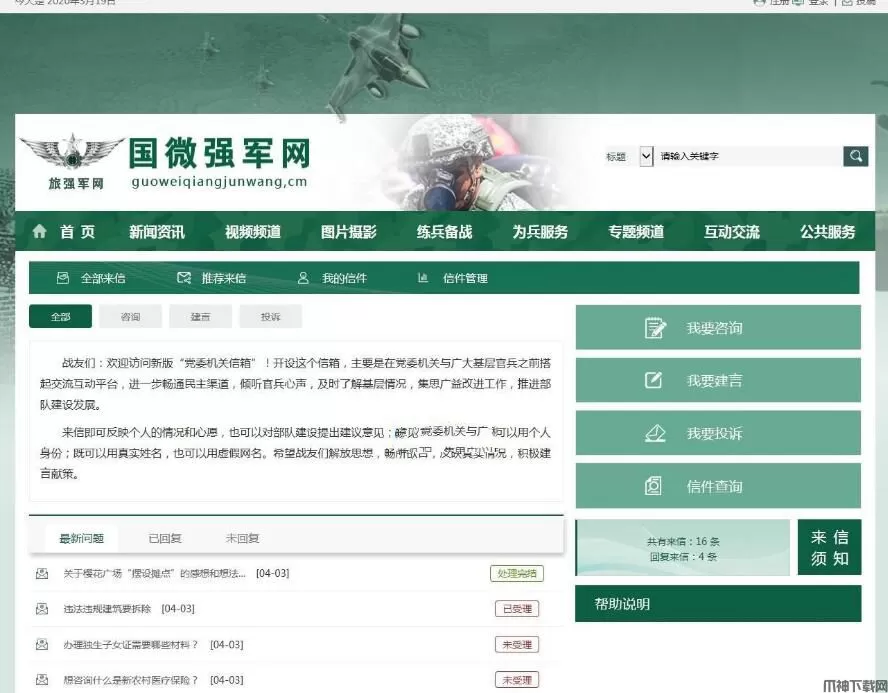The image size is (888, 693).
Task: Select 信件管理 in the sub navigation
Action: click(x=465, y=278)
